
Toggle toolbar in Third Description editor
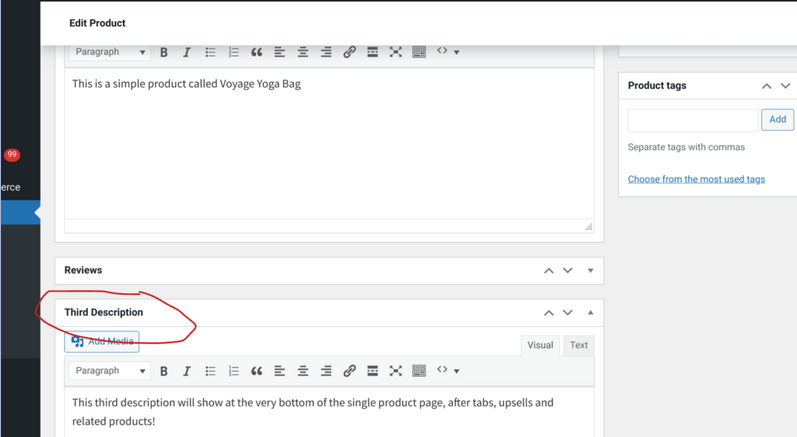coord(419,371)
